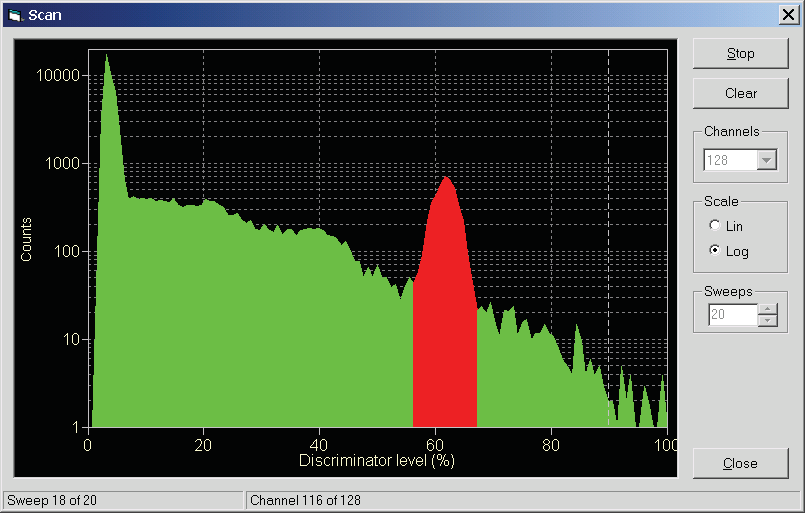The height and width of the screenshot is (513, 805).
Task: Click the 'Sweep 18 of 20' status text
Action: click(x=52, y=500)
